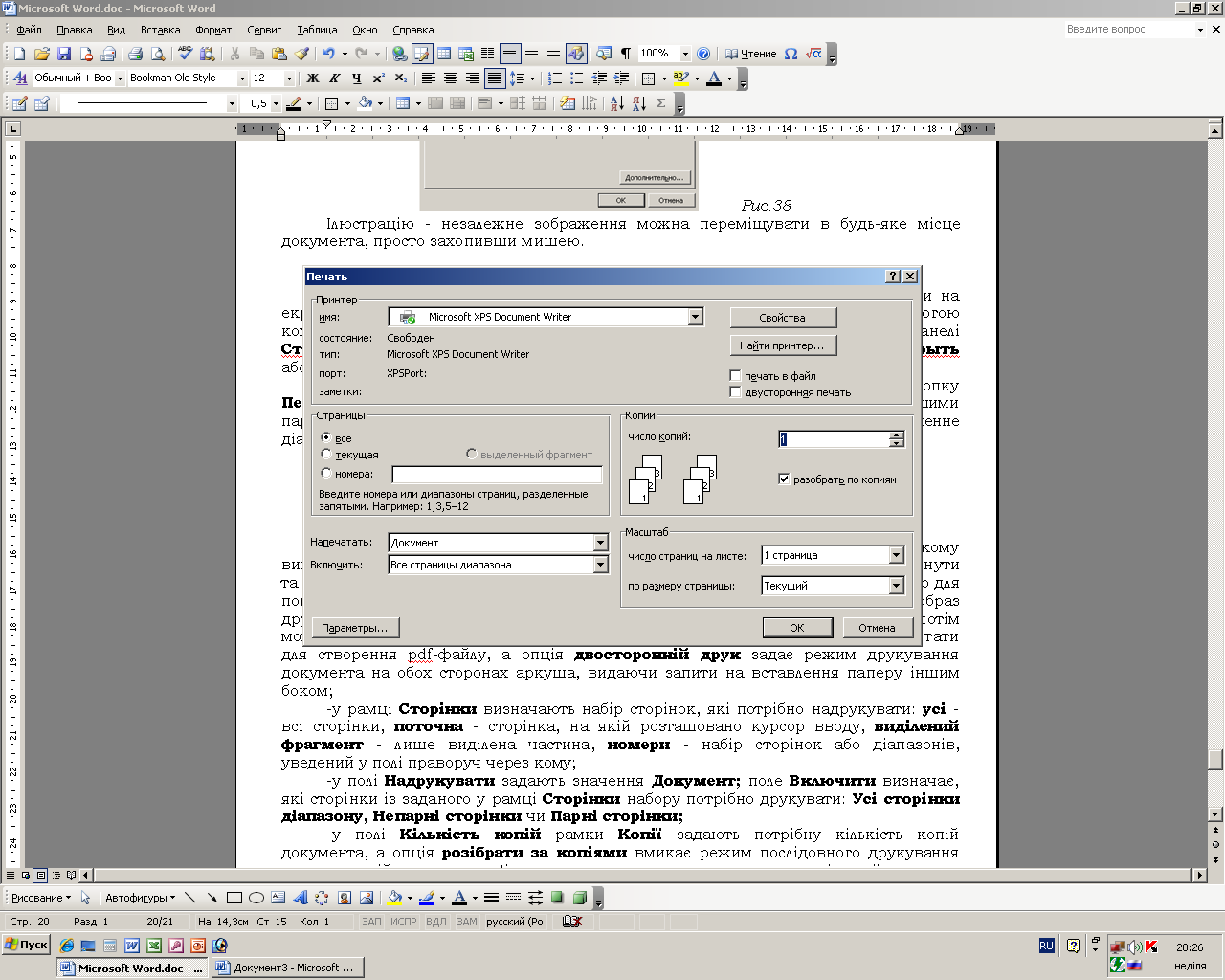
Task: Click the numbered list icon
Action: (554, 78)
